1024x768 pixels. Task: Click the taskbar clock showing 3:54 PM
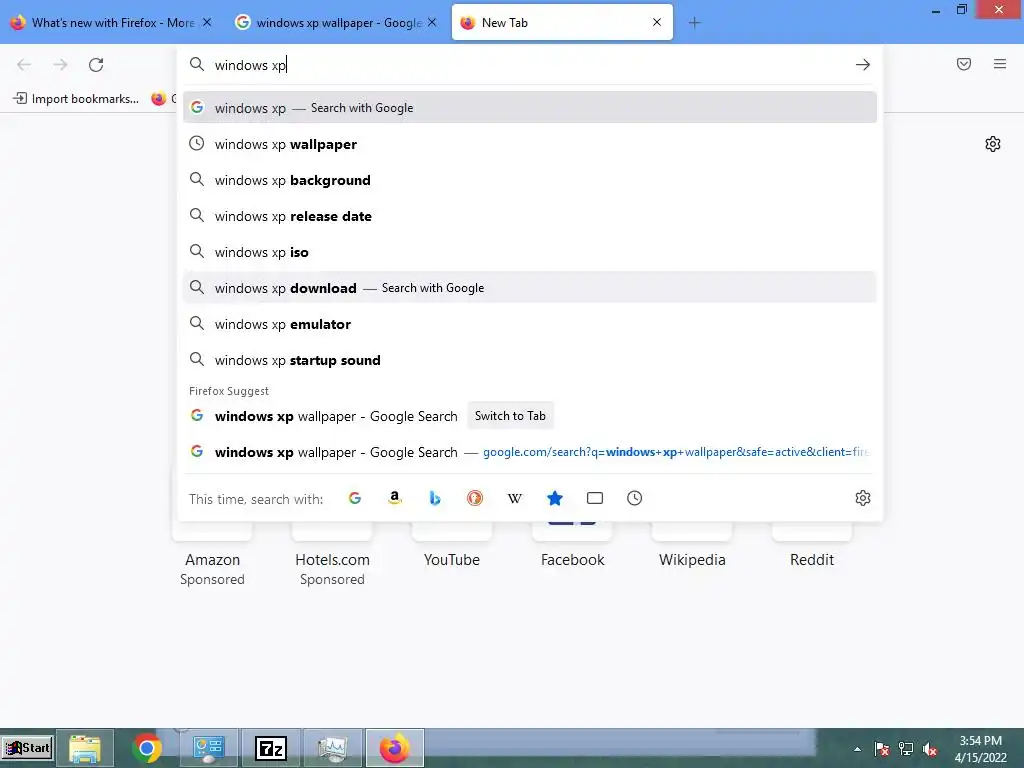click(980, 749)
